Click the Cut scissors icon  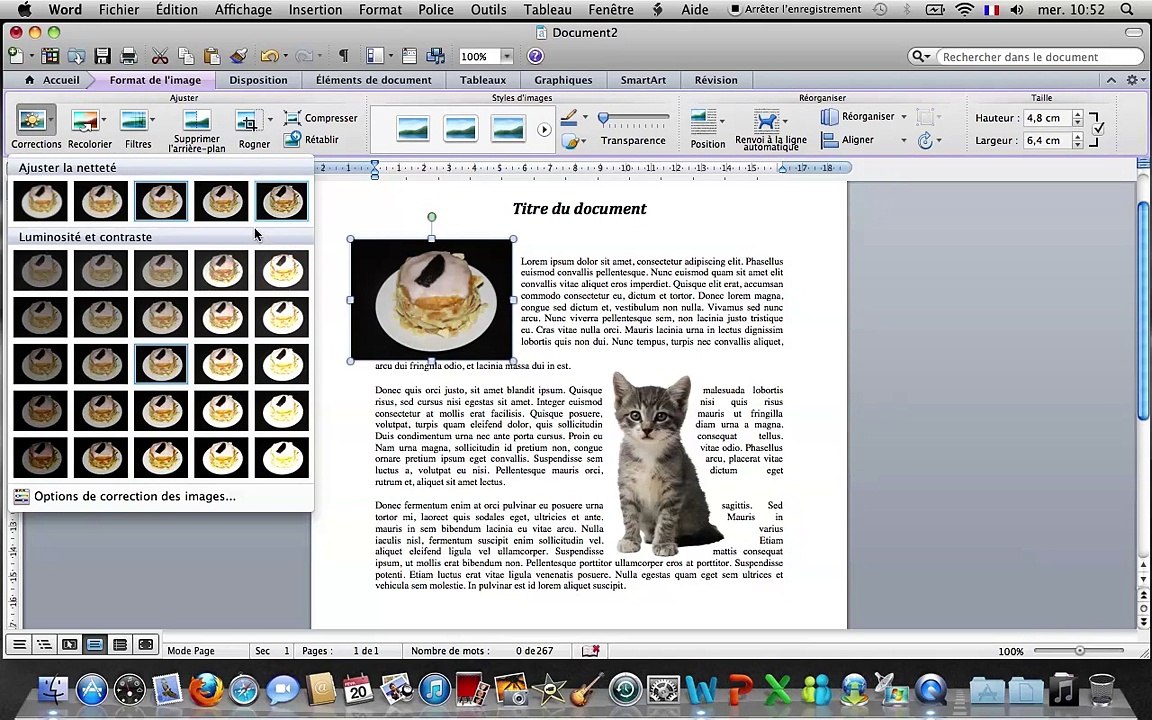coord(159,56)
